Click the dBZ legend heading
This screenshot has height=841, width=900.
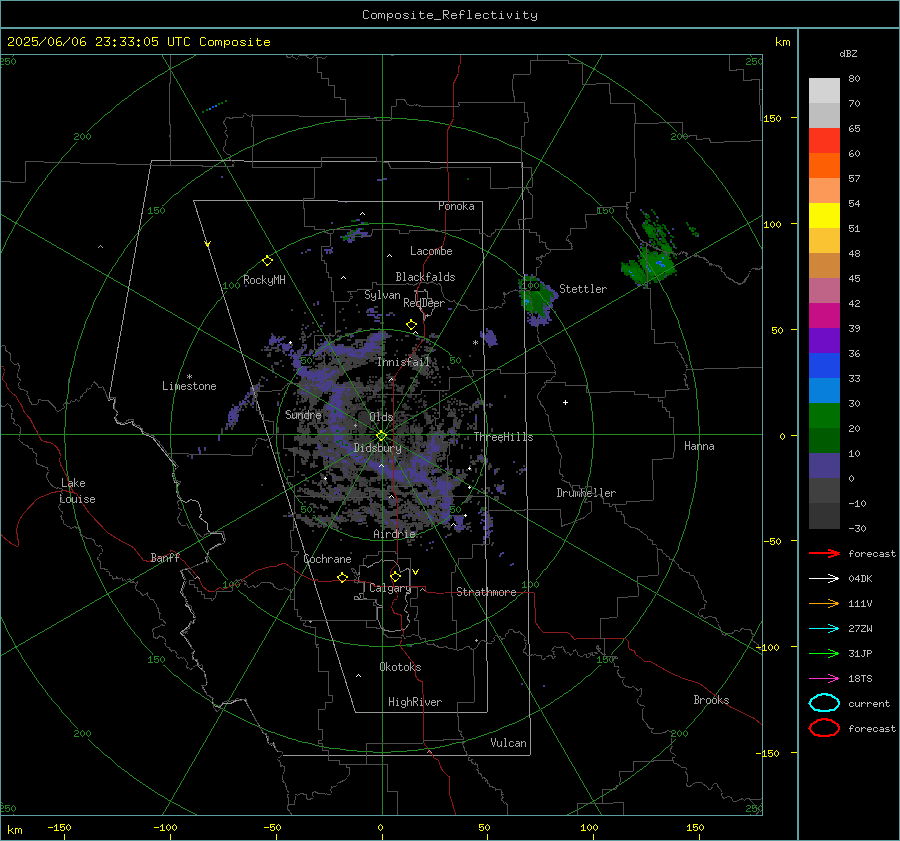pos(848,54)
